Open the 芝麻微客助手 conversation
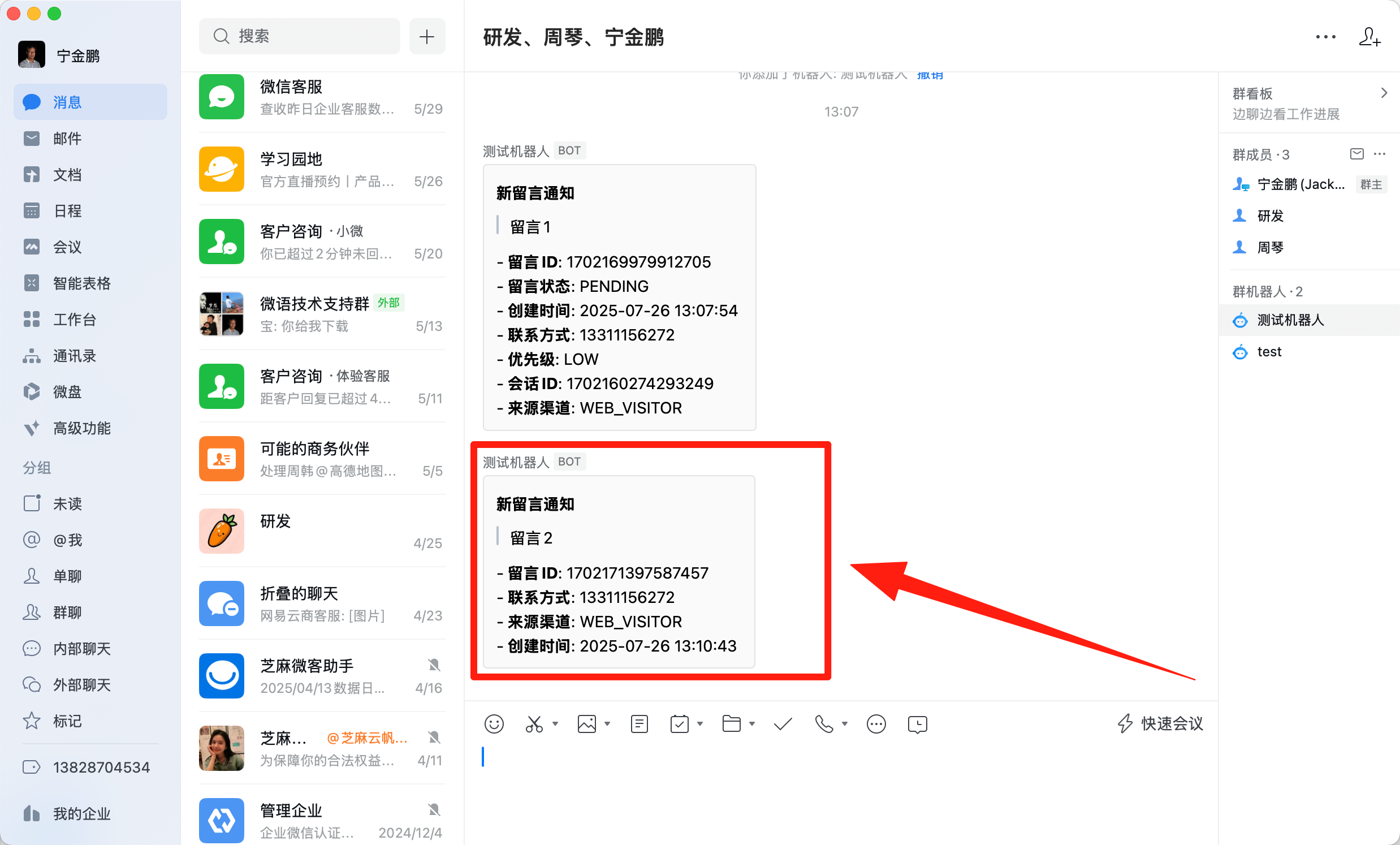 point(322,676)
